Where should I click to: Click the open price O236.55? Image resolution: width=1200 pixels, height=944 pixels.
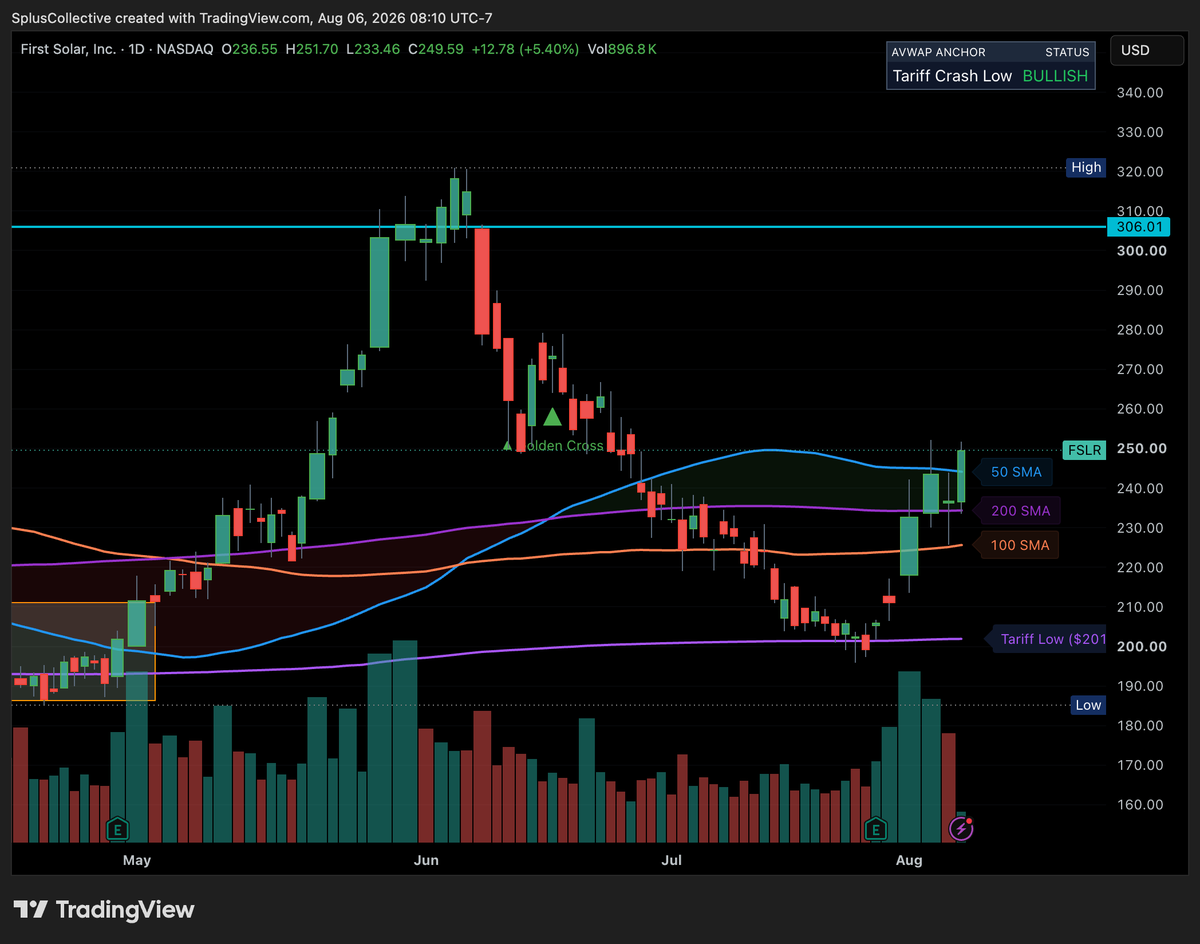pyautogui.click(x=249, y=48)
